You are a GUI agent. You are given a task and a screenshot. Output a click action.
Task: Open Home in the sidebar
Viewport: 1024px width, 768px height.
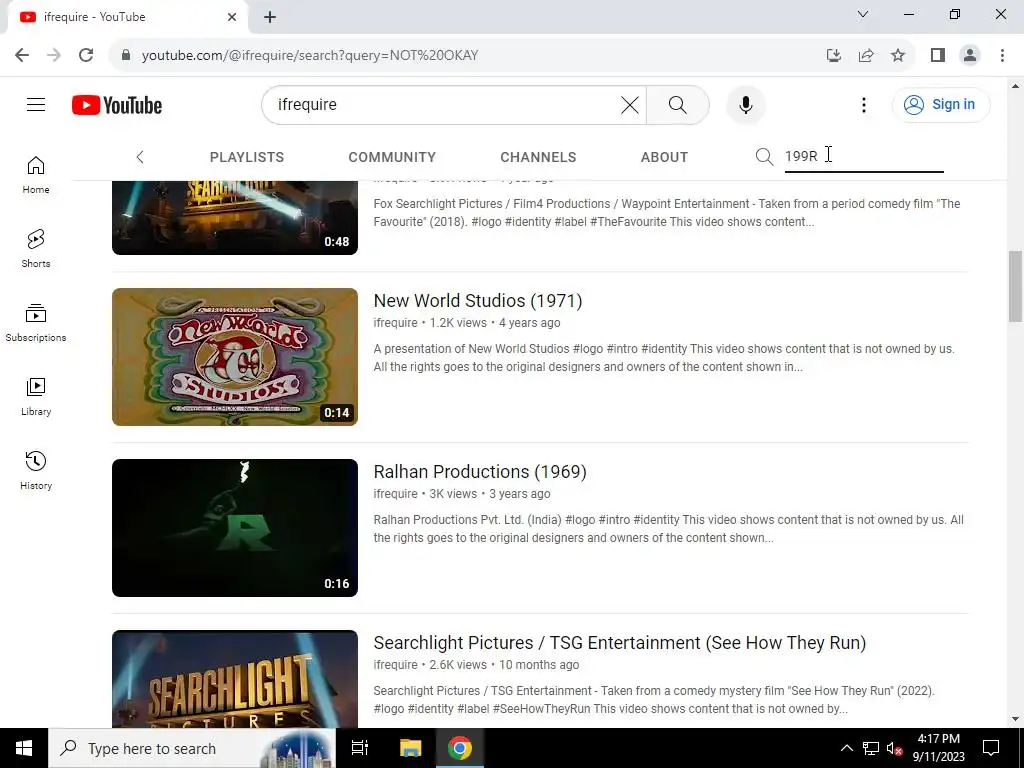coord(36,175)
